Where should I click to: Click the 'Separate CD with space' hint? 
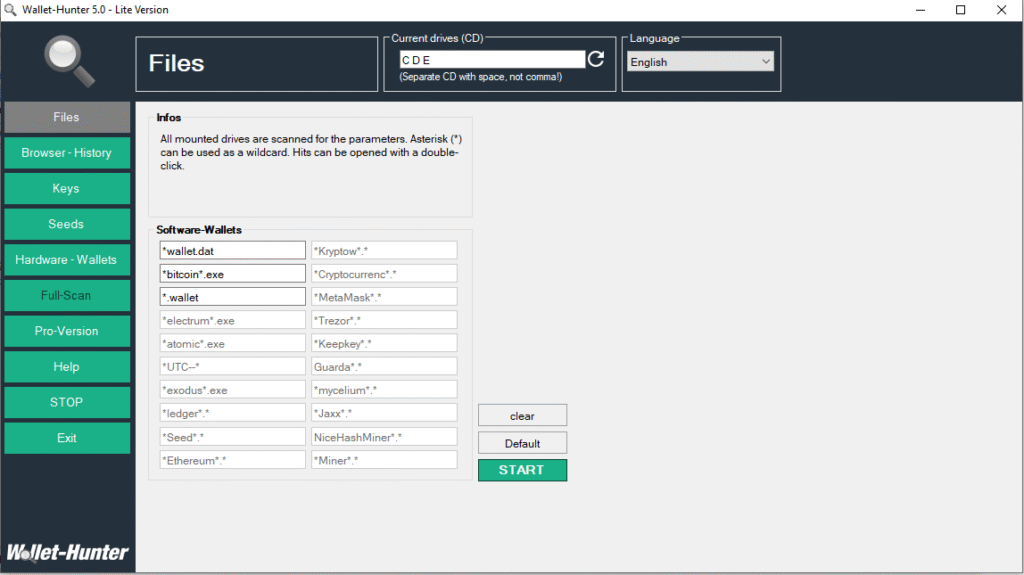481,77
